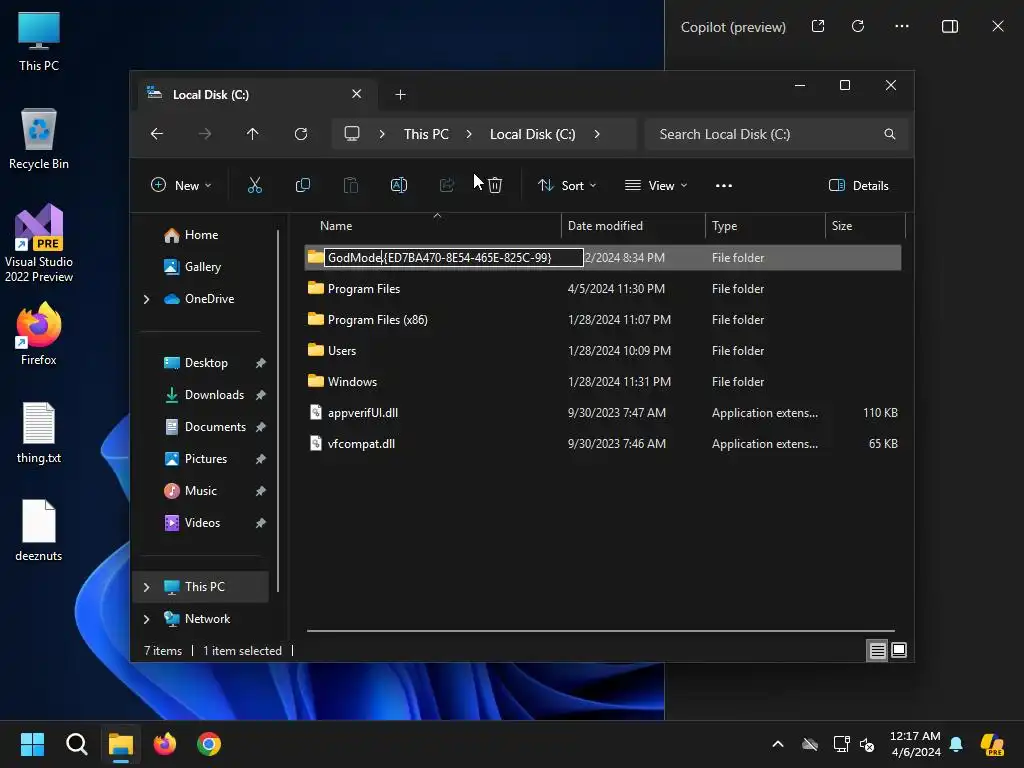1024x768 pixels.
Task: Click the Rename icon in toolbar
Action: coord(398,185)
